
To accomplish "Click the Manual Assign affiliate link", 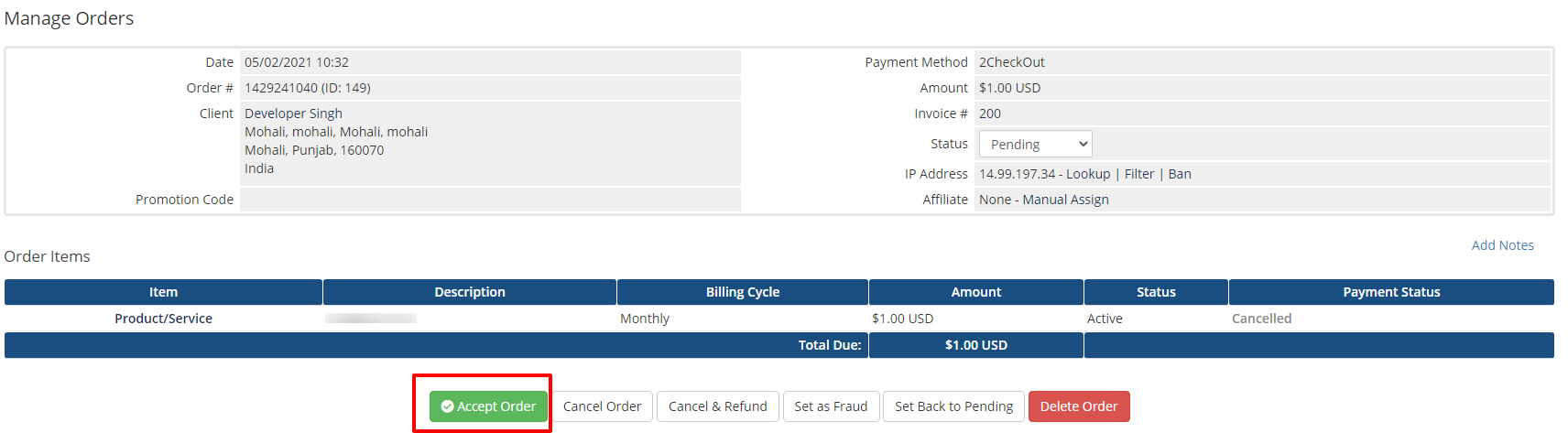I will point(1065,200).
